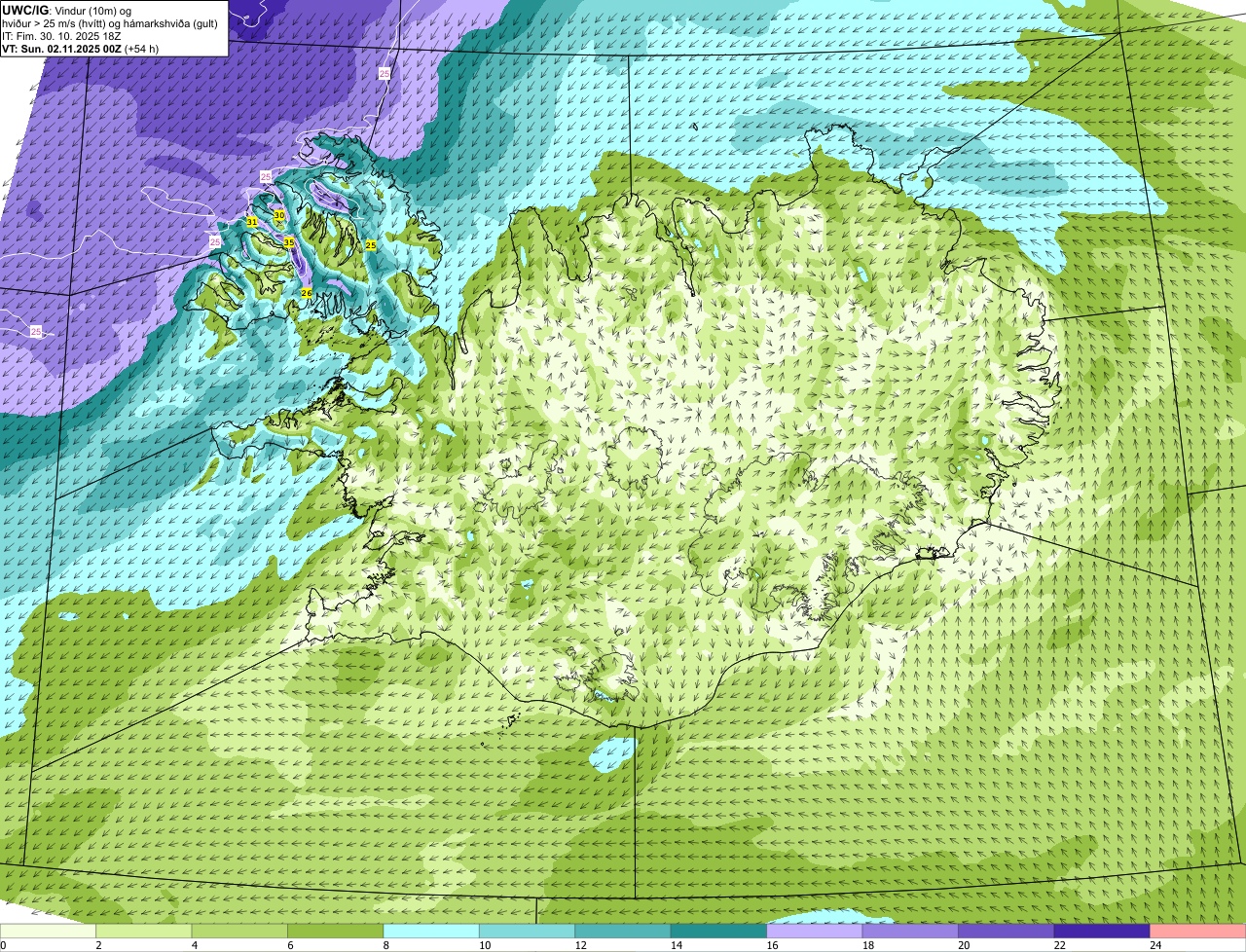Pick the 12–14 m/s teal legend swatch

click(x=623, y=931)
